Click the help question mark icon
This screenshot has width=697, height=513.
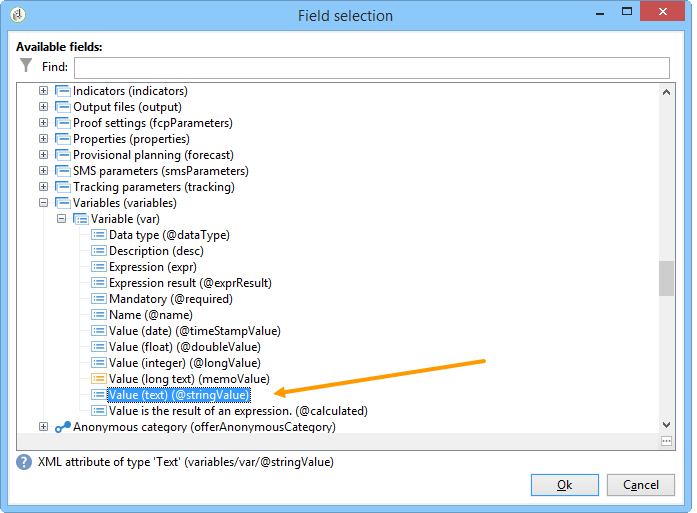pos(24,462)
